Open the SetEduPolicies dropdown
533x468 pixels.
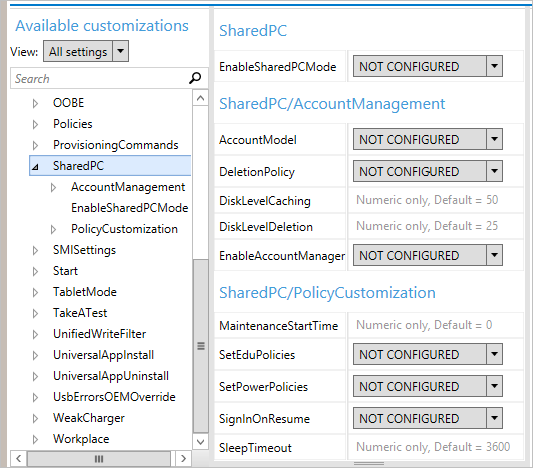[428, 354]
